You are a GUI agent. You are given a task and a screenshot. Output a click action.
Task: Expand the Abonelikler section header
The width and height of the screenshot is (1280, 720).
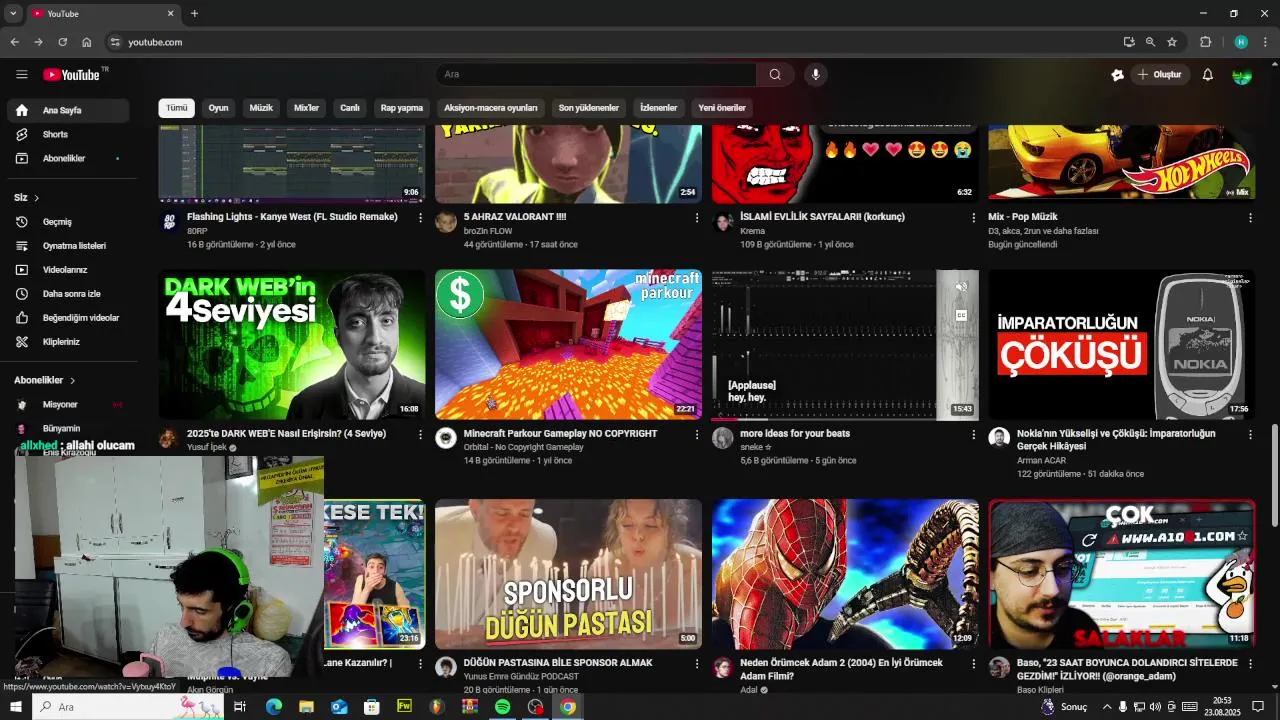click(45, 380)
